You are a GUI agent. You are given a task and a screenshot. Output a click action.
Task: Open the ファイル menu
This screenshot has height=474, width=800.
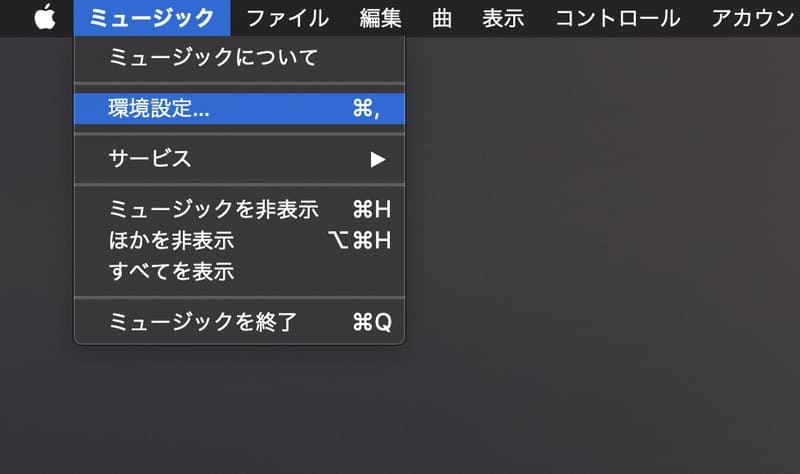pyautogui.click(x=288, y=18)
